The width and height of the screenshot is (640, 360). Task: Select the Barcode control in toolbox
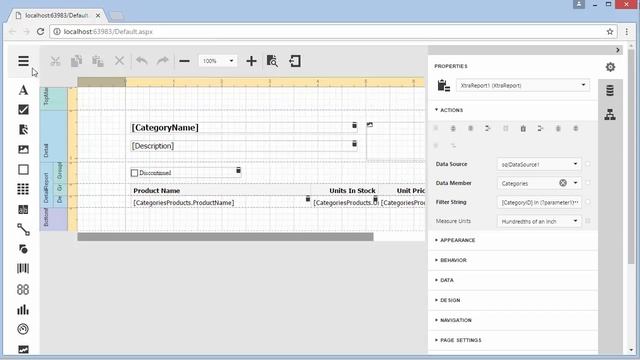23,269
